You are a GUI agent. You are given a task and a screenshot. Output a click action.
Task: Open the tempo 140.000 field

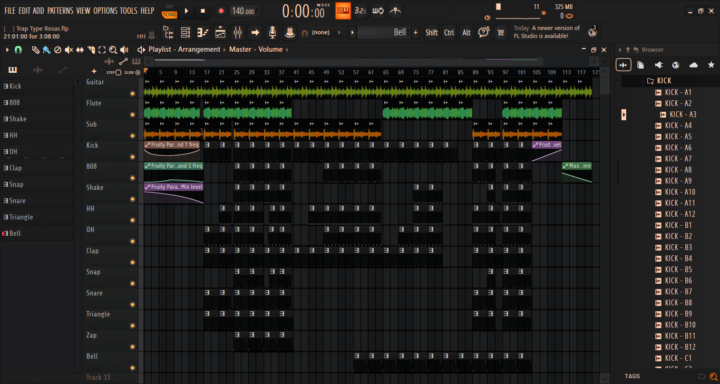pyautogui.click(x=243, y=11)
